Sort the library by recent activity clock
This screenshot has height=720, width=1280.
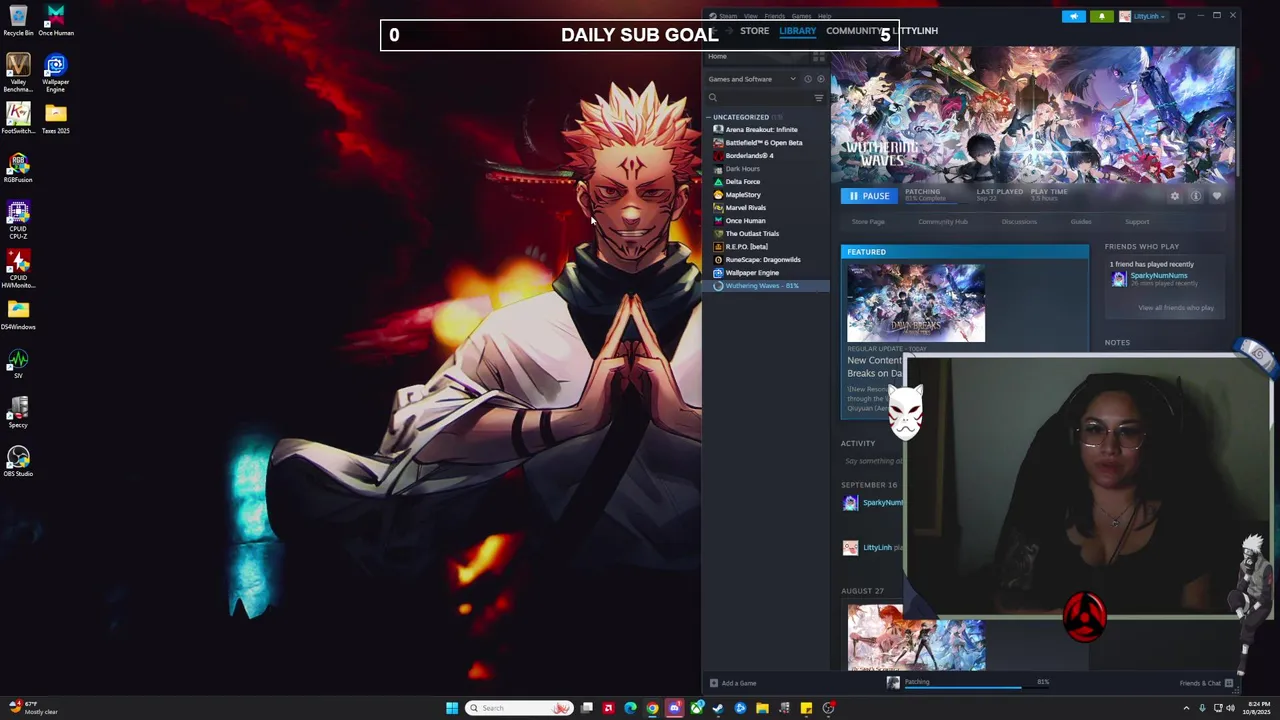click(x=808, y=79)
